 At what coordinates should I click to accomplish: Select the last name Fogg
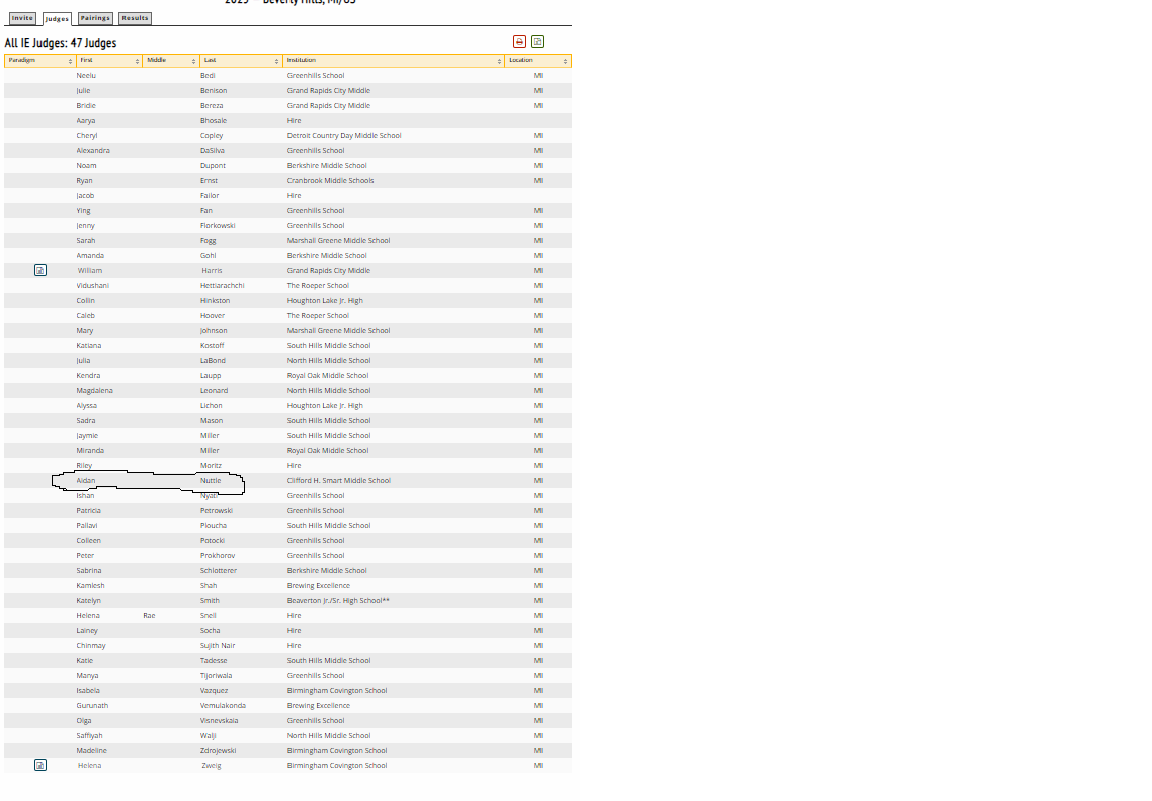[x=208, y=241]
